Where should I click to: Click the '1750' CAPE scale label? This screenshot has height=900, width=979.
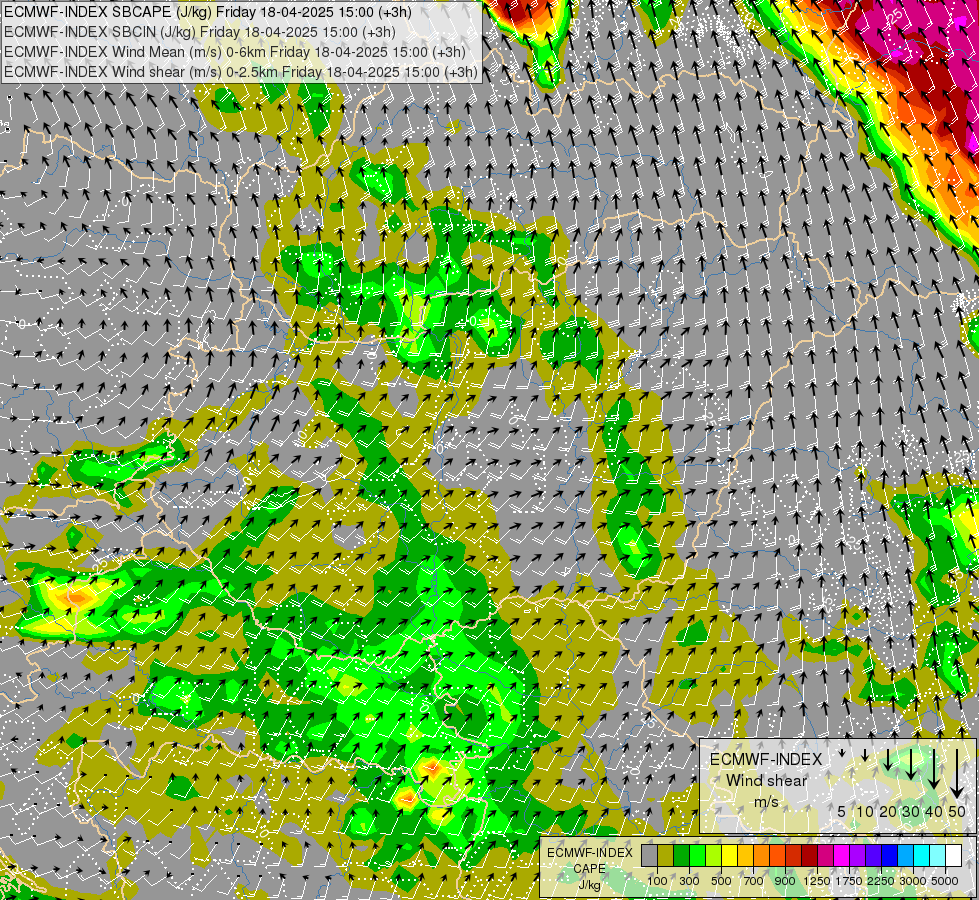point(849,881)
